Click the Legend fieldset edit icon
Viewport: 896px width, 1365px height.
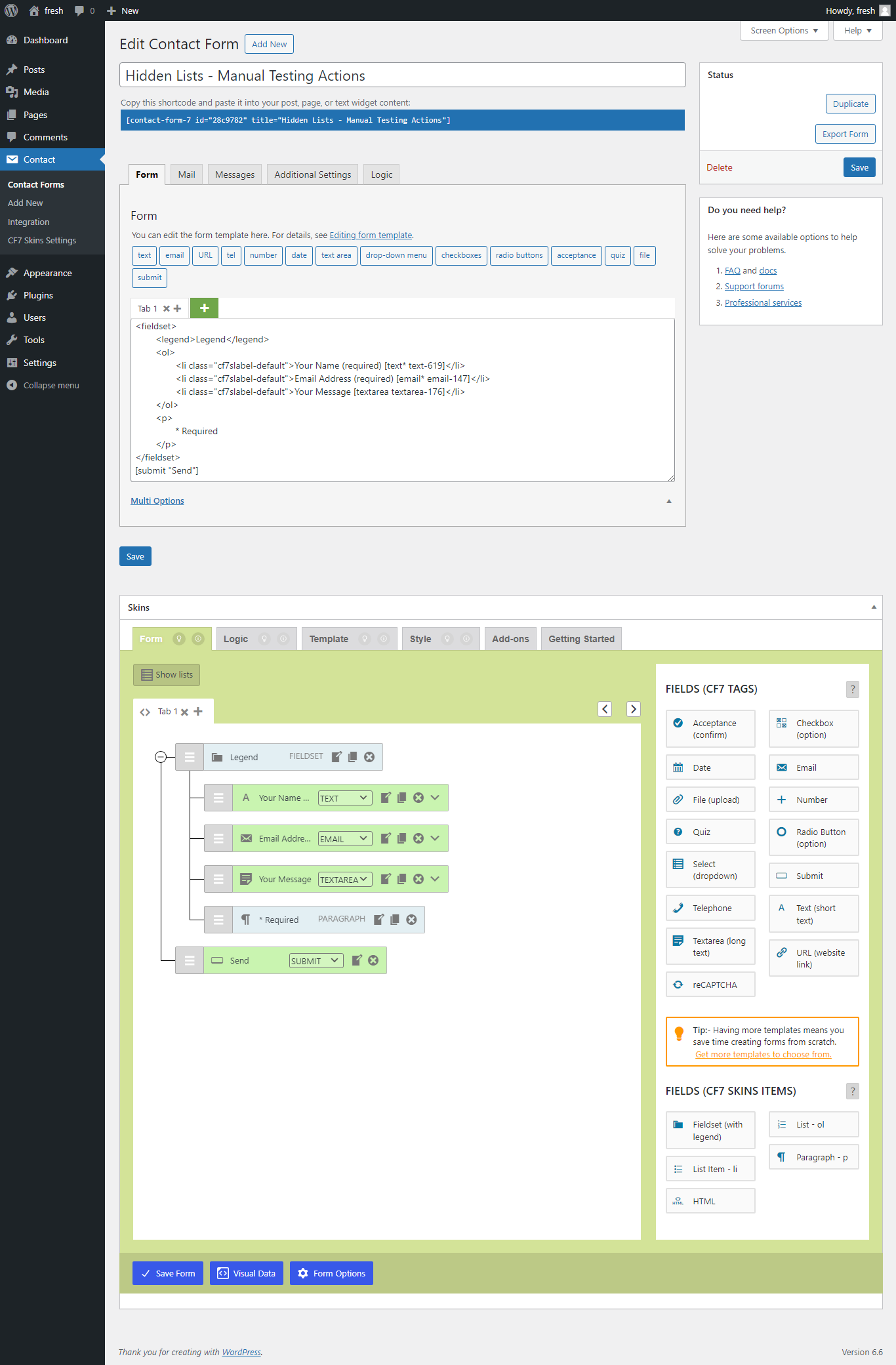coord(336,757)
